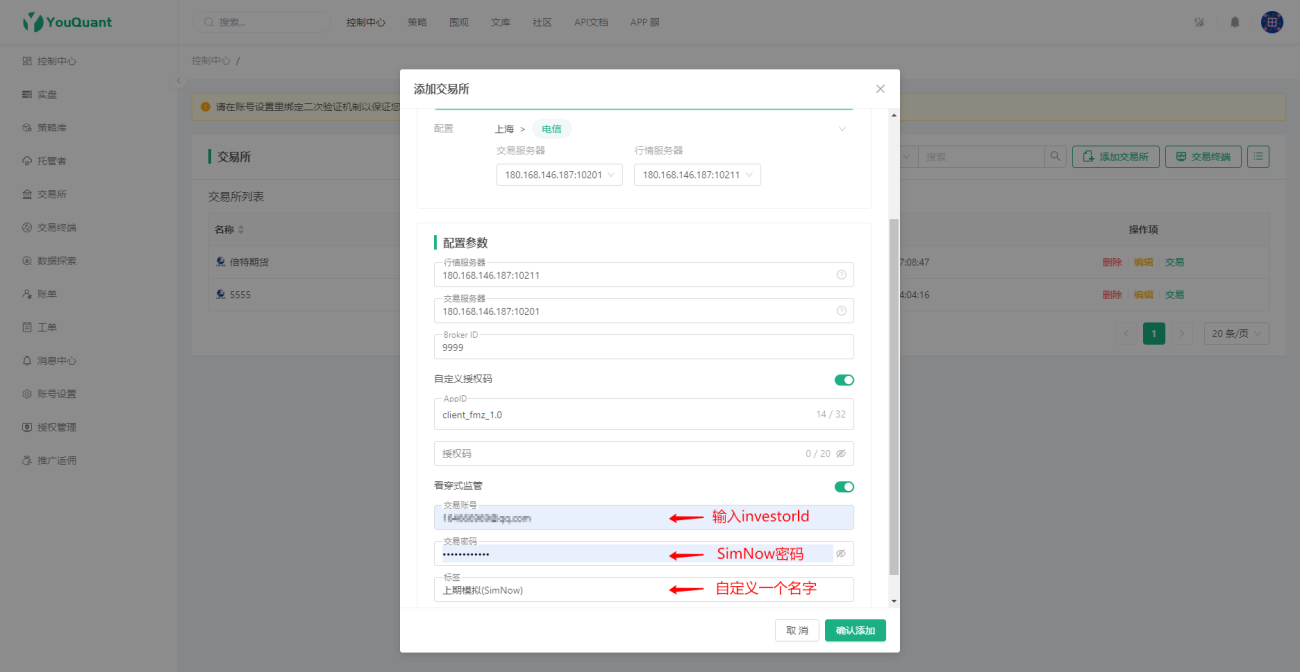This screenshot has height=672, width=1300.
Task: Cancel the dialog with 取消
Action: [797, 630]
